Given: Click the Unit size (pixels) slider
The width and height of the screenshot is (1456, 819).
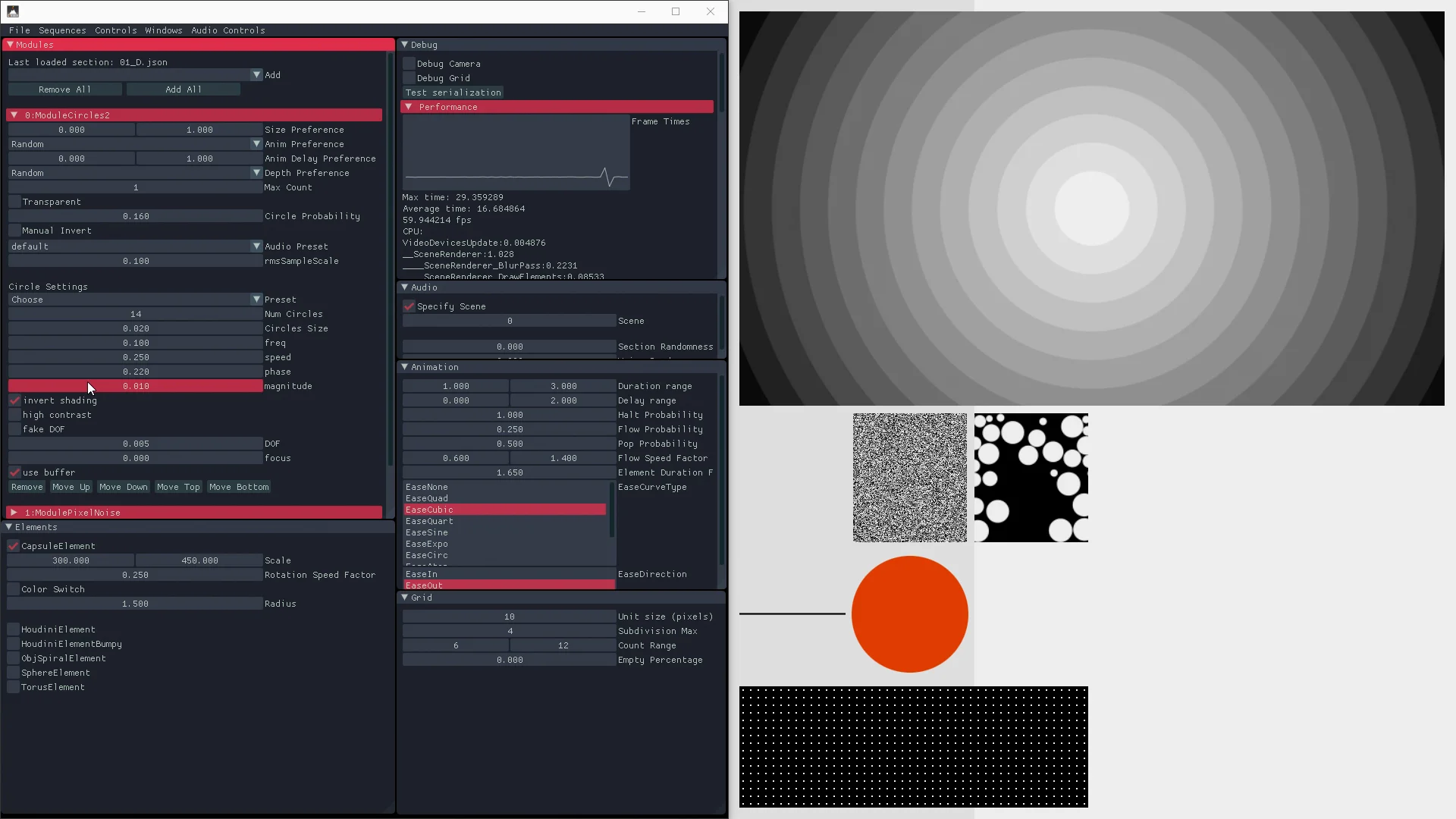Looking at the screenshot, I should (x=509, y=617).
